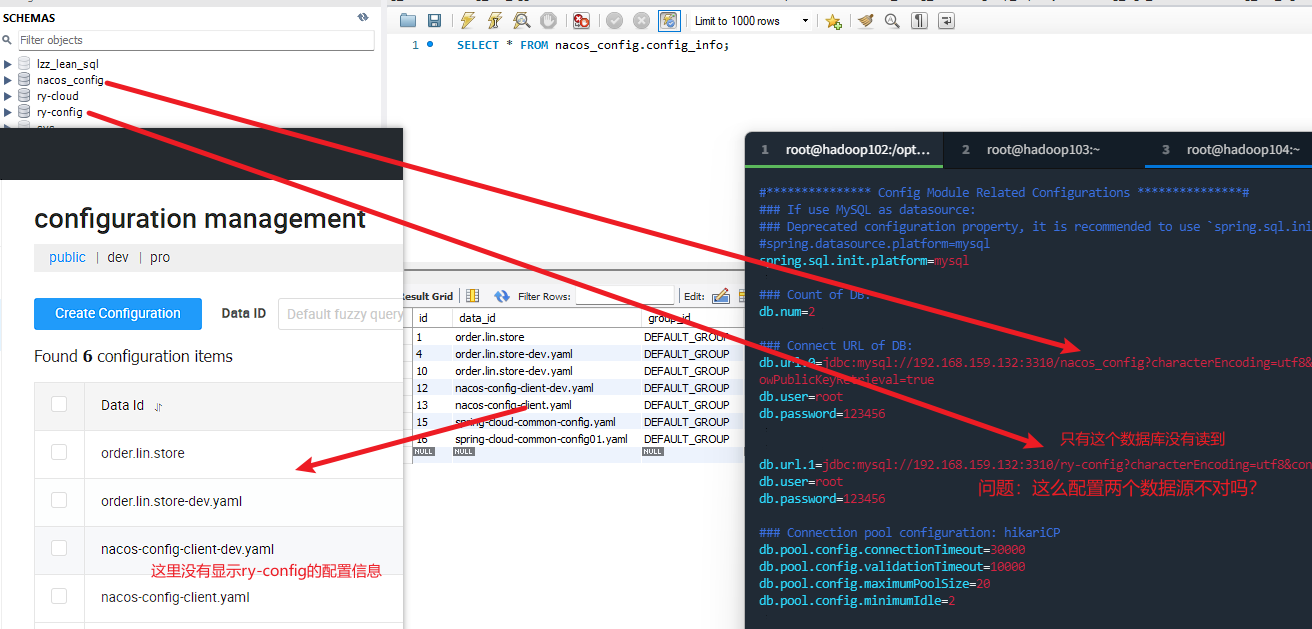The height and width of the screenshot is (629, 1312).
Task: Check the order.lin.store-dev.yaml row checkbox
Action: [59, 500]
